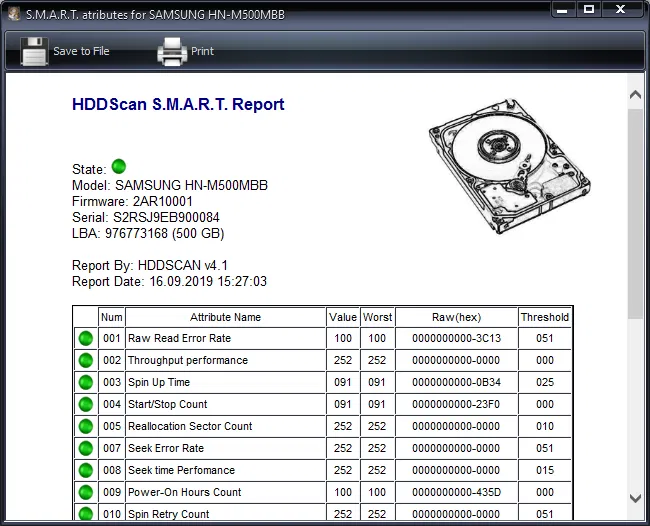
Task: Click the Save to File floppy icon
Action: click(34, 51)
